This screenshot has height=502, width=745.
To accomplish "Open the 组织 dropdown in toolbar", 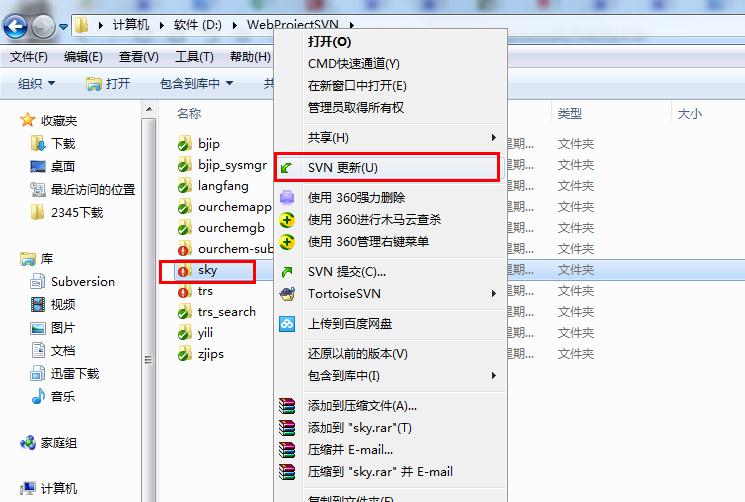I will click(x=37, y=84).
